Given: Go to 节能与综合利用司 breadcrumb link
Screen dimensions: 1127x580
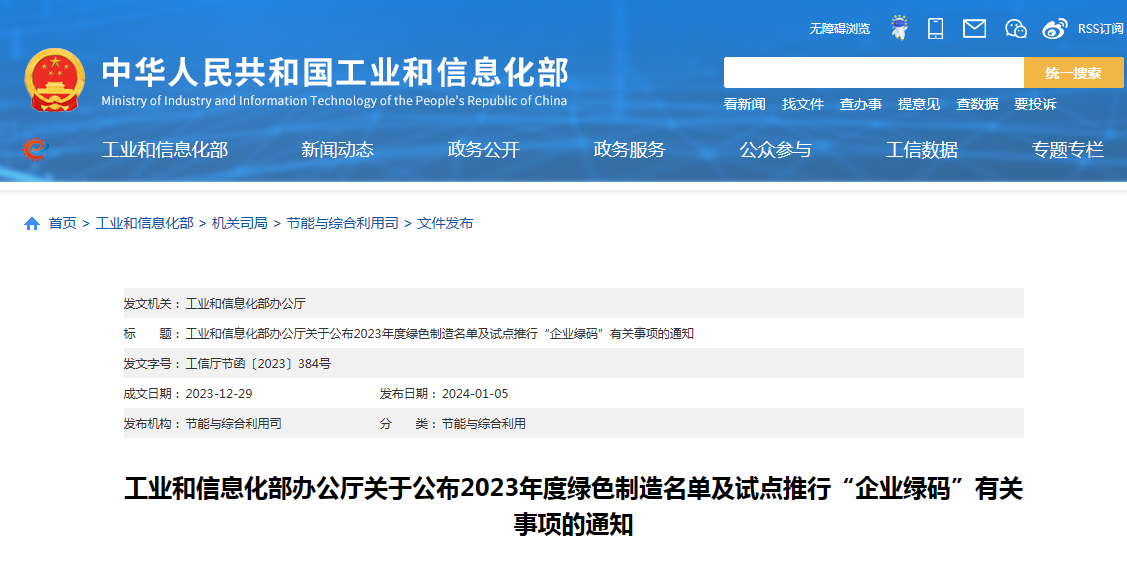Looking at the screenshot, I should click(342, 224).
